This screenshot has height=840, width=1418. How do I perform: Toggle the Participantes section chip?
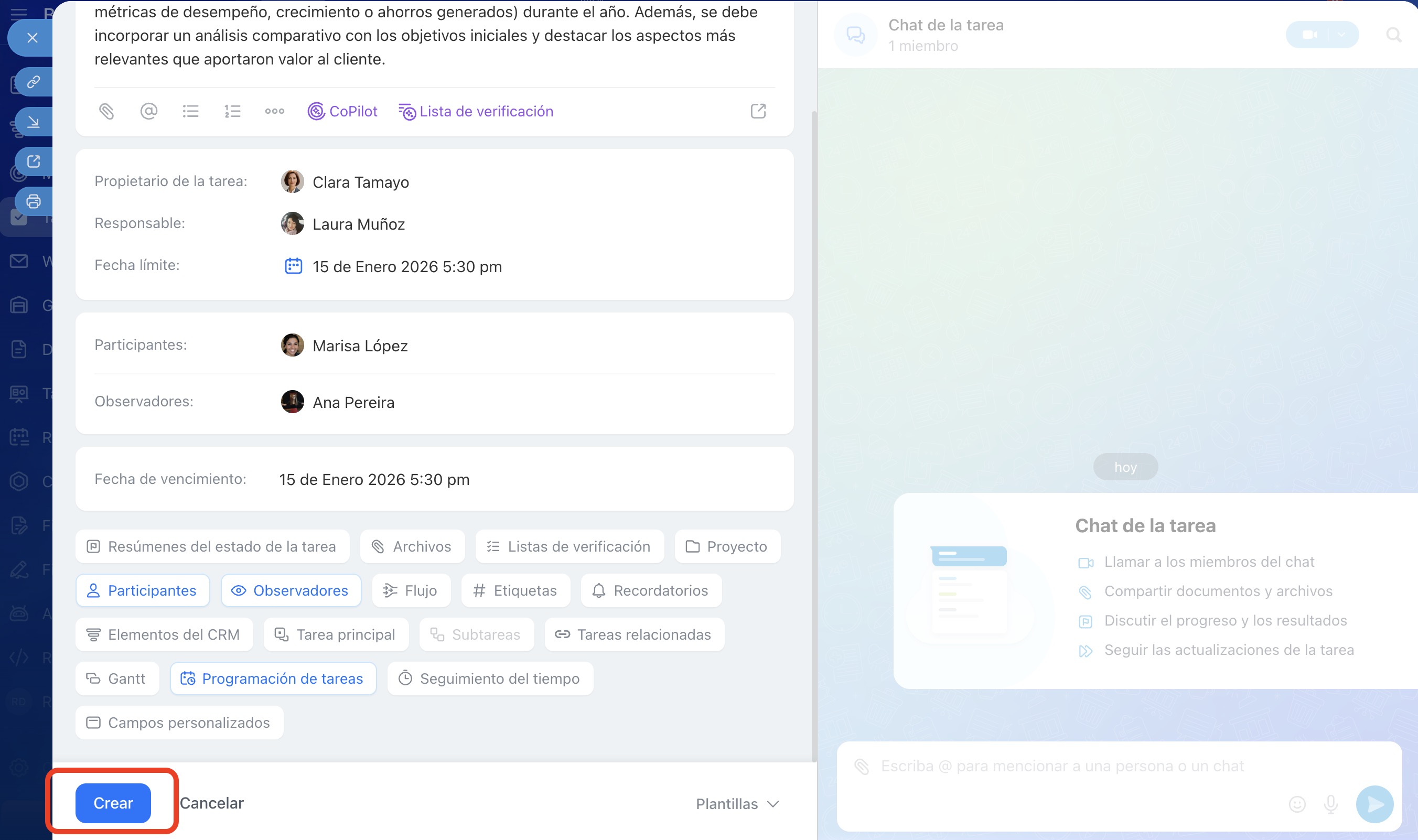[x=142, y=590]
